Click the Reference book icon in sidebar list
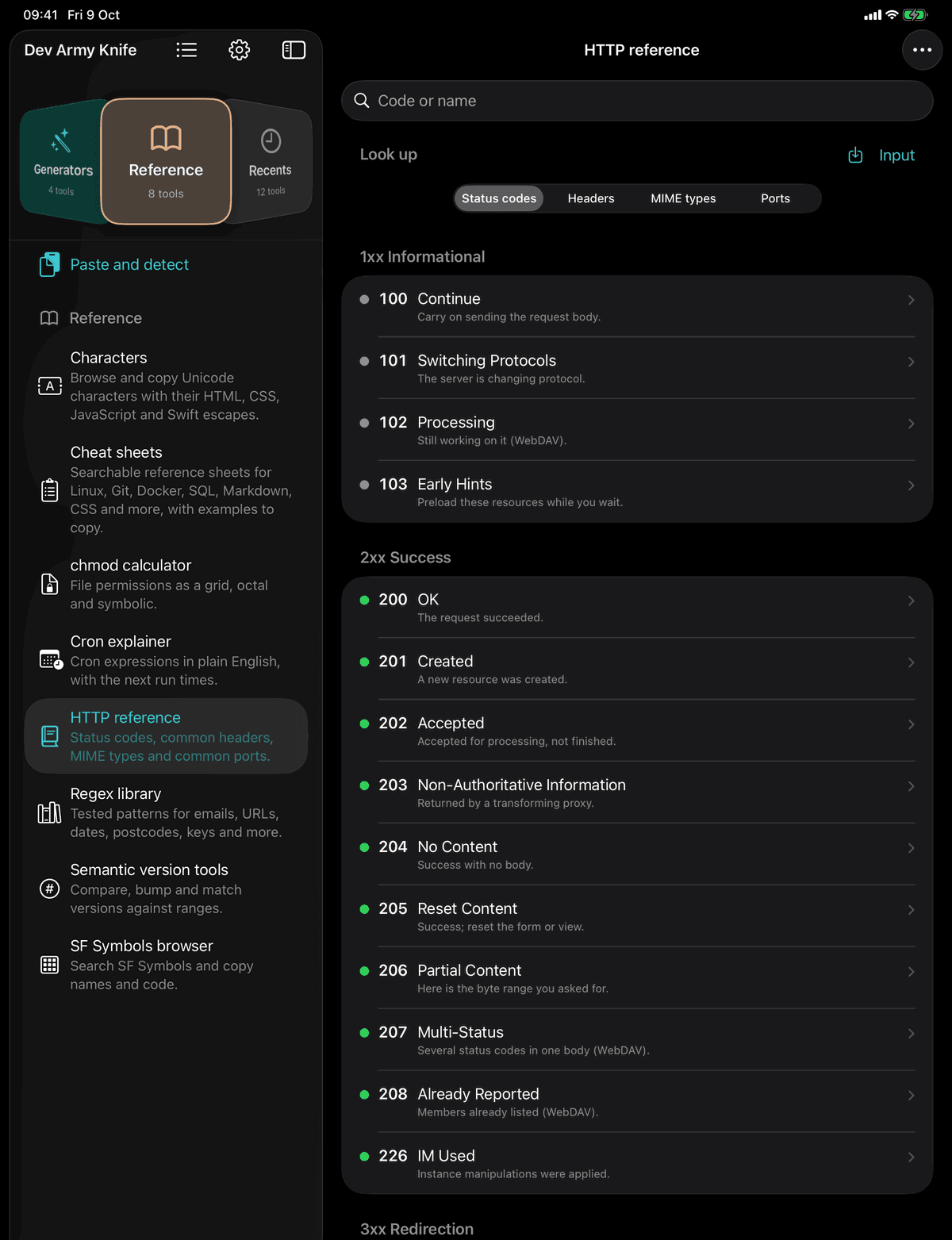The height and width of the screenshot is (1240, 952). (49, 318)
